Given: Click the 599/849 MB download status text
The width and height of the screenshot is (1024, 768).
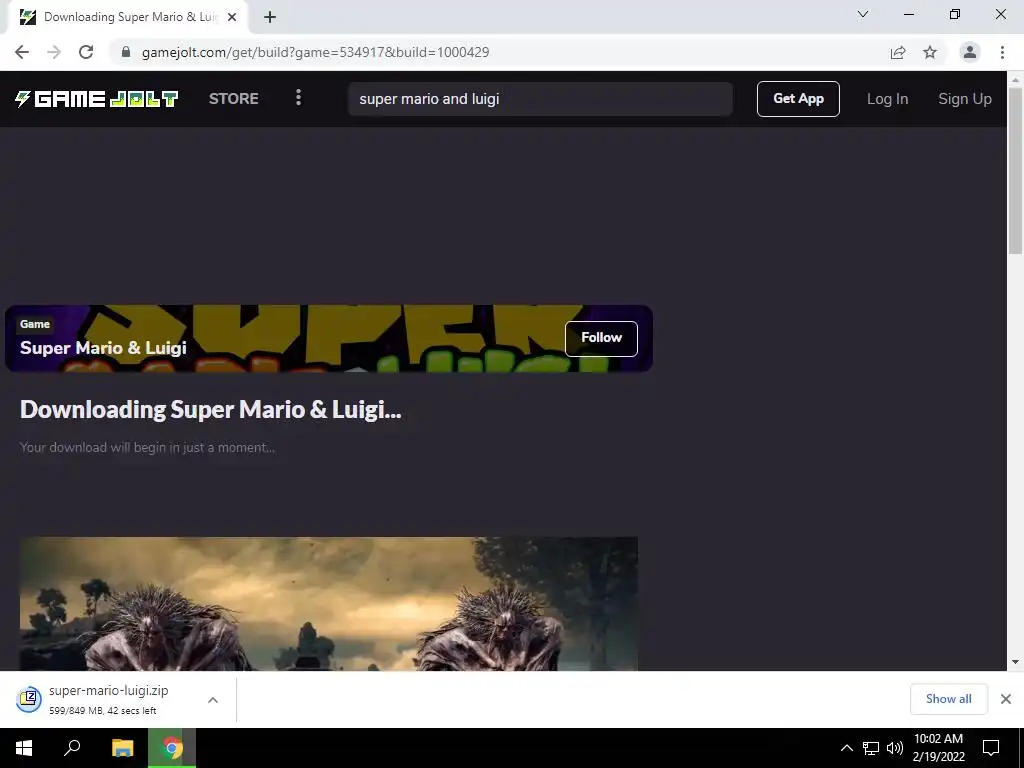Looking at the screenshot, I should click(x=103, y=711).
